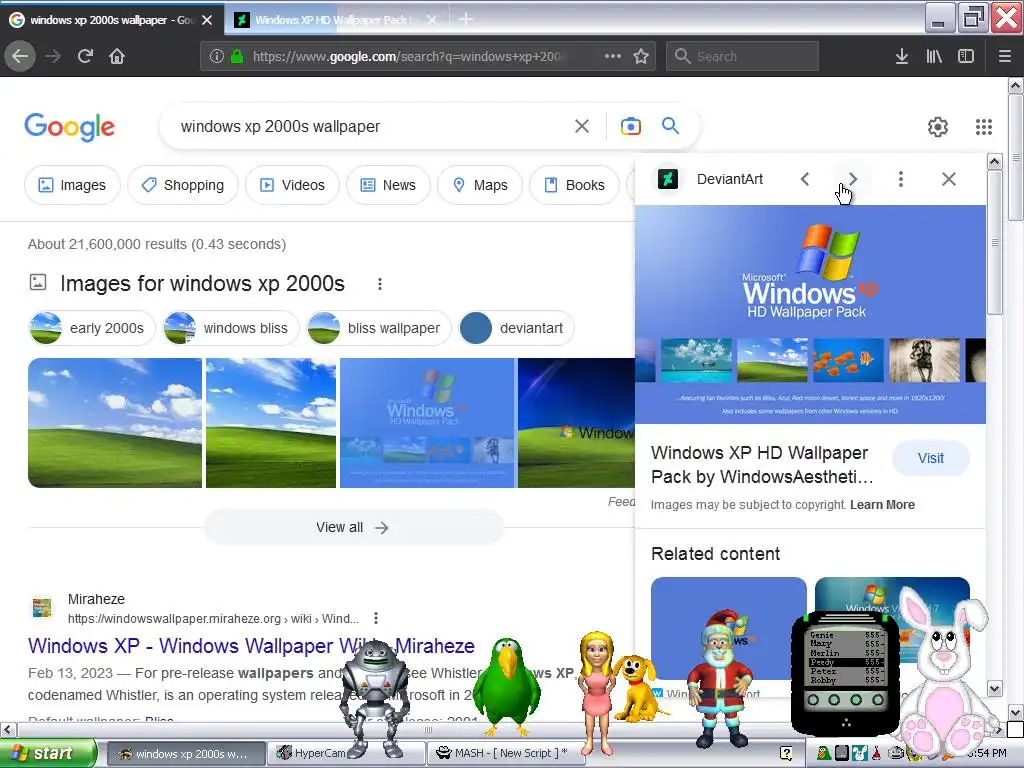This screenshot has height=768, width=1024.
Task: Select the Maps filter
Action: 480,185
